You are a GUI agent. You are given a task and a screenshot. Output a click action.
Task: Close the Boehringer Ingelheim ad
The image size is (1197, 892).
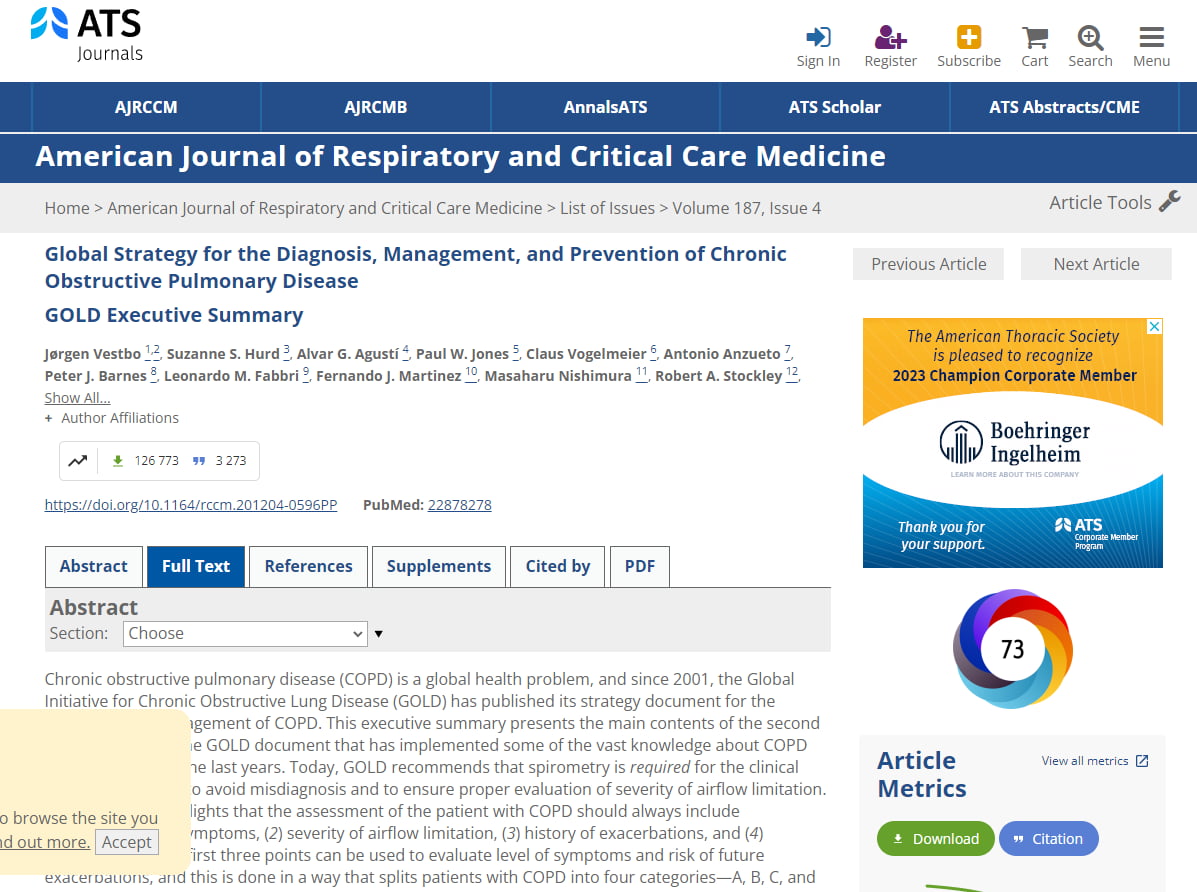click(1154, 327)
